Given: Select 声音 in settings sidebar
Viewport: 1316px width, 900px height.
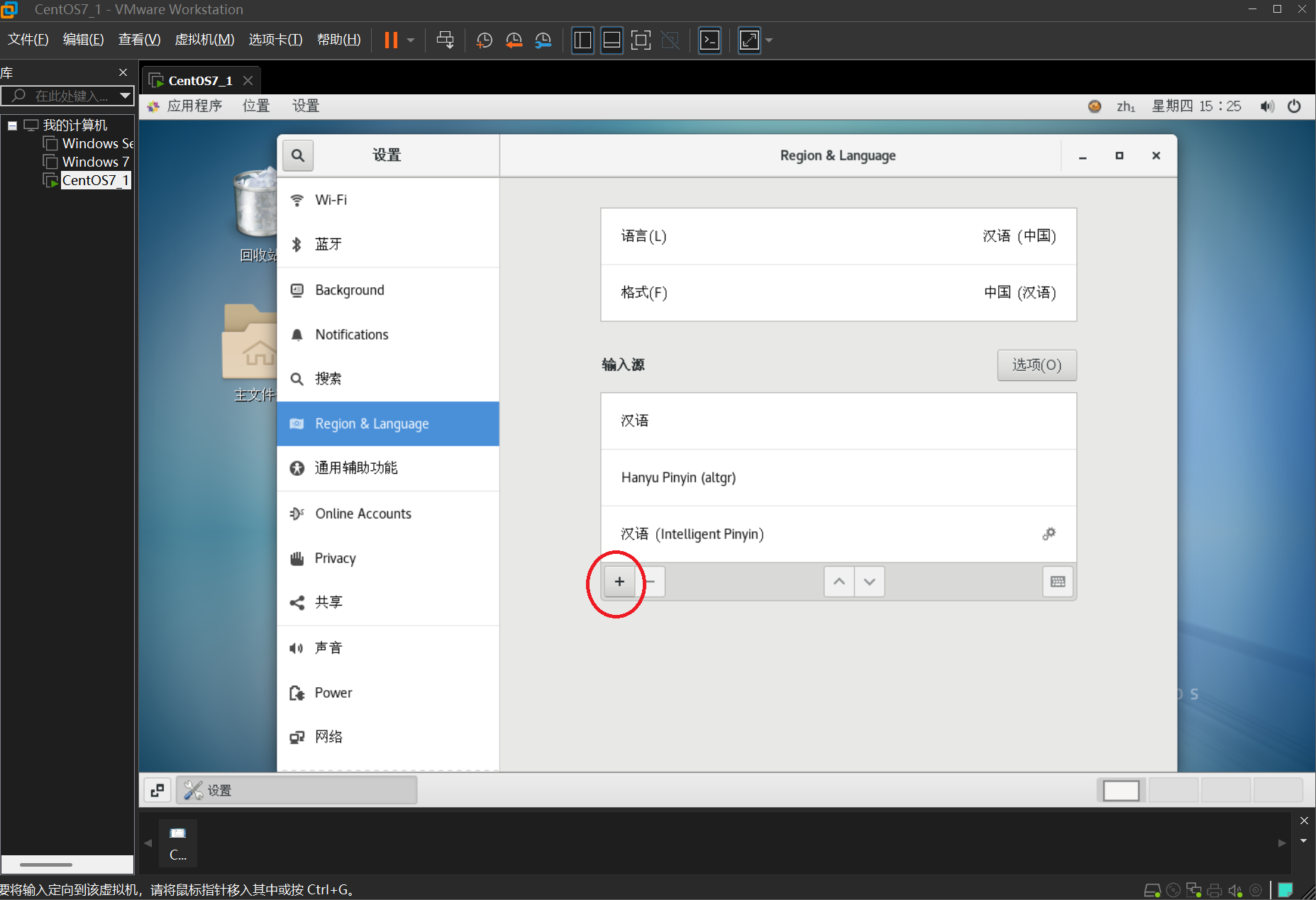Looking at the screenshot, I should coord(388,648).
